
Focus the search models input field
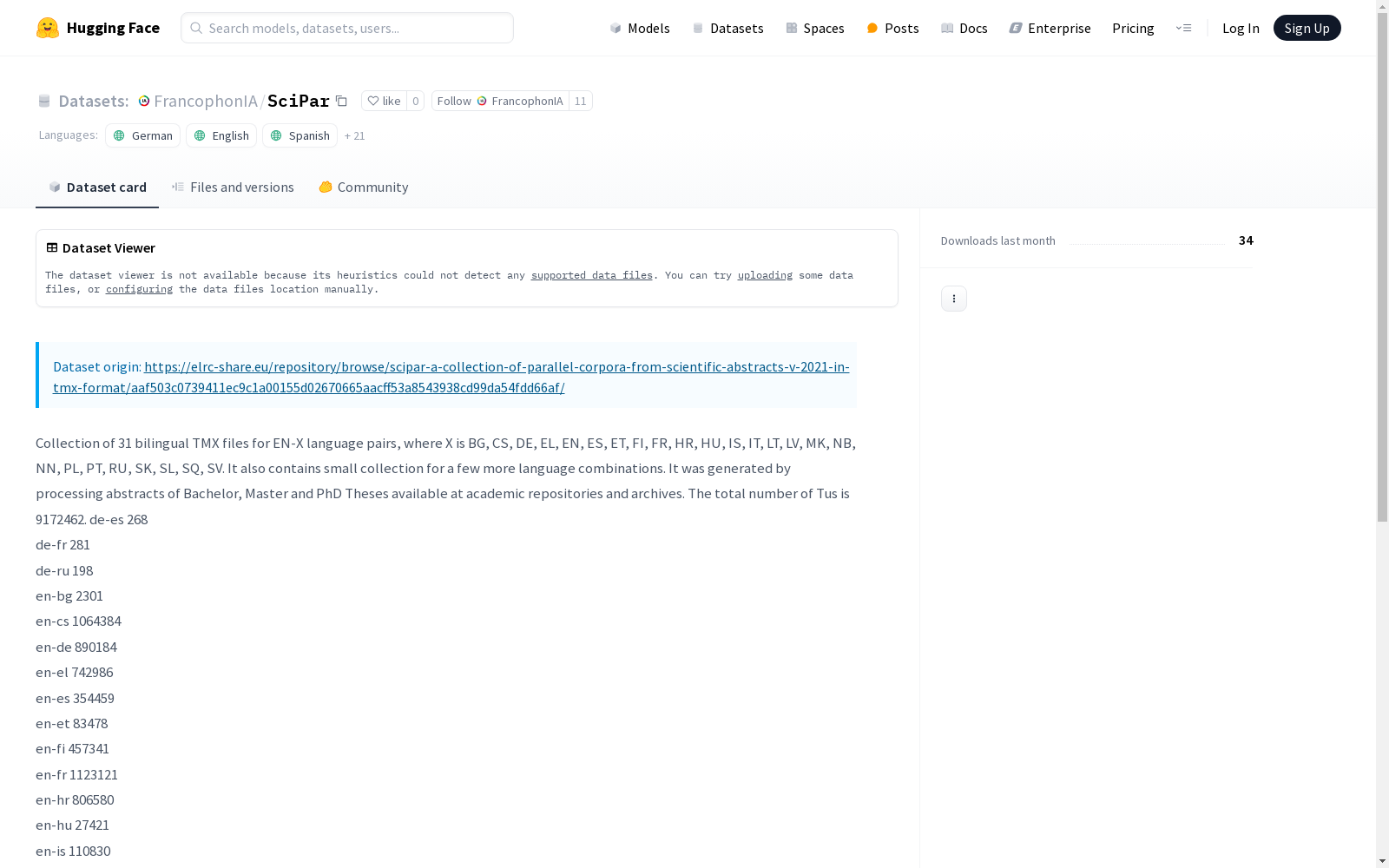pos(347,28)
